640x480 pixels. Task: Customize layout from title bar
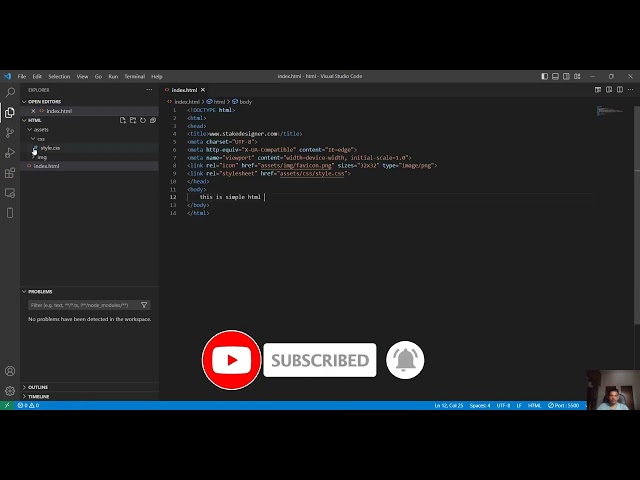577,76
